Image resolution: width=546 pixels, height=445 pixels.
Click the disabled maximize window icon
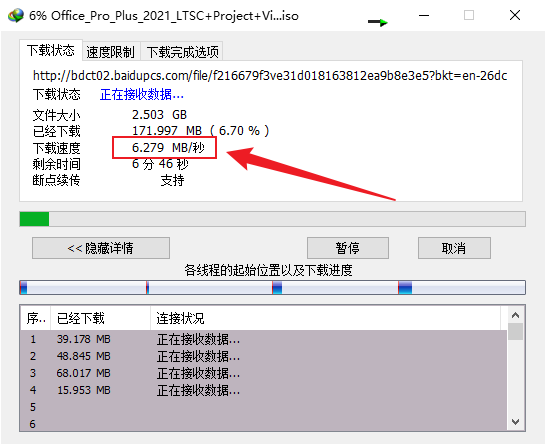pyautogui.click(x=469, y=15)
